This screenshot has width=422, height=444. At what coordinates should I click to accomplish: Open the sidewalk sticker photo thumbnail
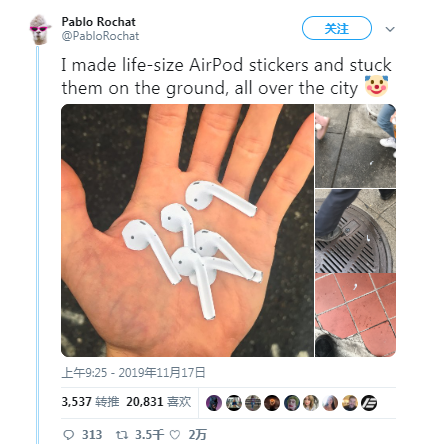355,146
